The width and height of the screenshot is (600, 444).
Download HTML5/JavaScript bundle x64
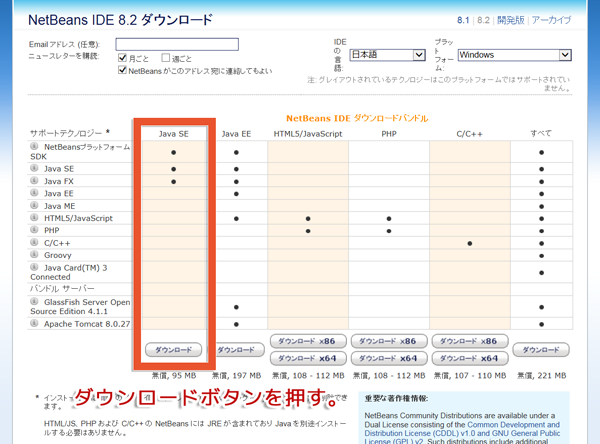pyautogui.click(x=308, y=358)
